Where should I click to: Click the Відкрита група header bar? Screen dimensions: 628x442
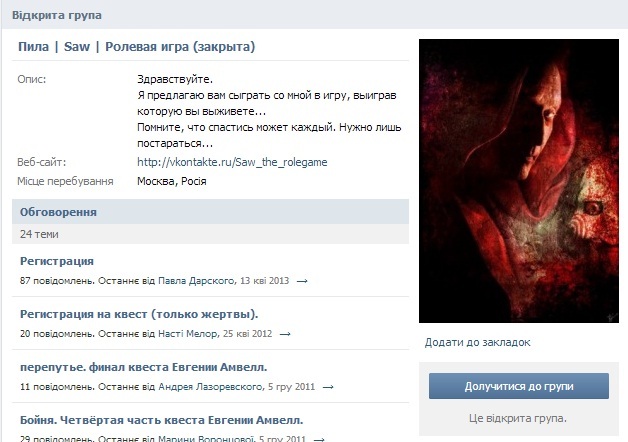tap(314, 15)
